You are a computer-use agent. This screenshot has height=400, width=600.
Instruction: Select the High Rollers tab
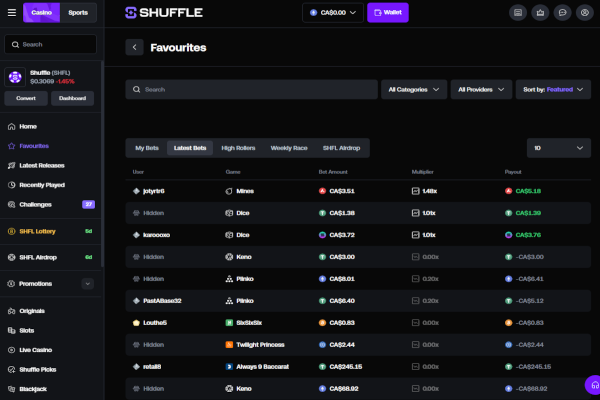238,148
